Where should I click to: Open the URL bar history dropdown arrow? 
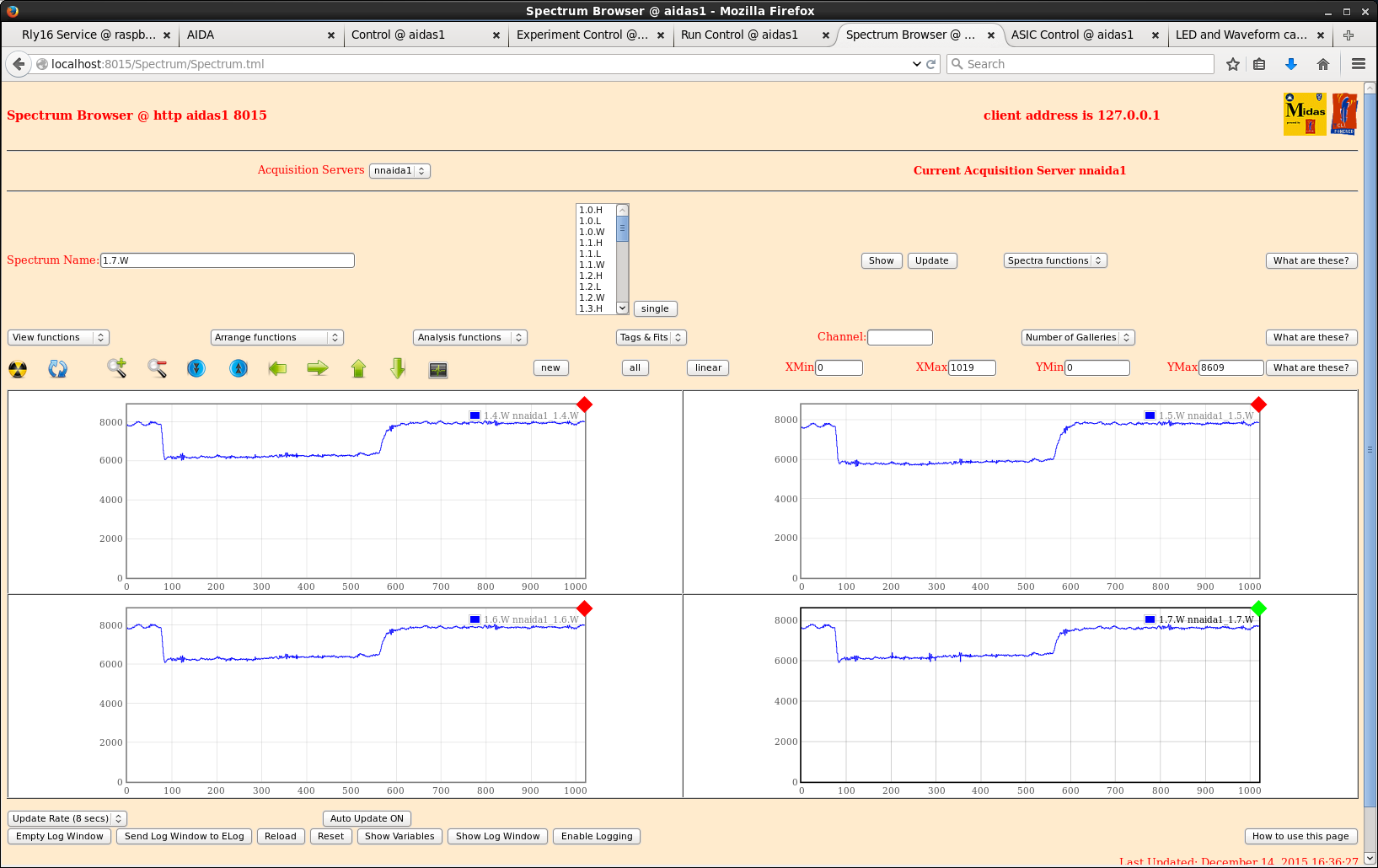click(x=917, y=64)
